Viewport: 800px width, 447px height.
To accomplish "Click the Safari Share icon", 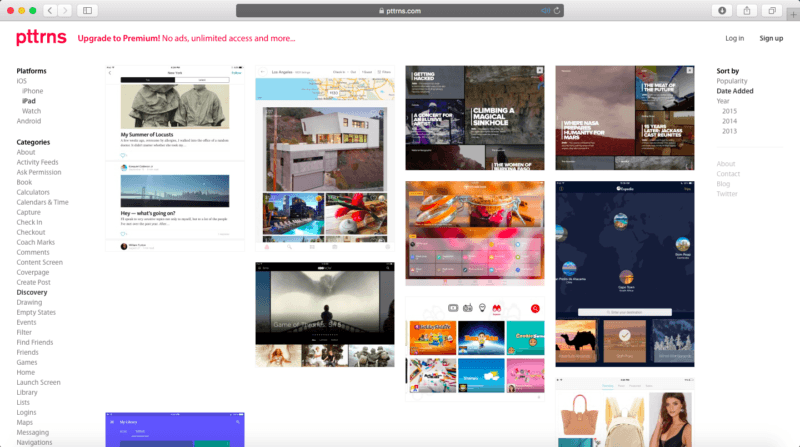I will point(747,10).
